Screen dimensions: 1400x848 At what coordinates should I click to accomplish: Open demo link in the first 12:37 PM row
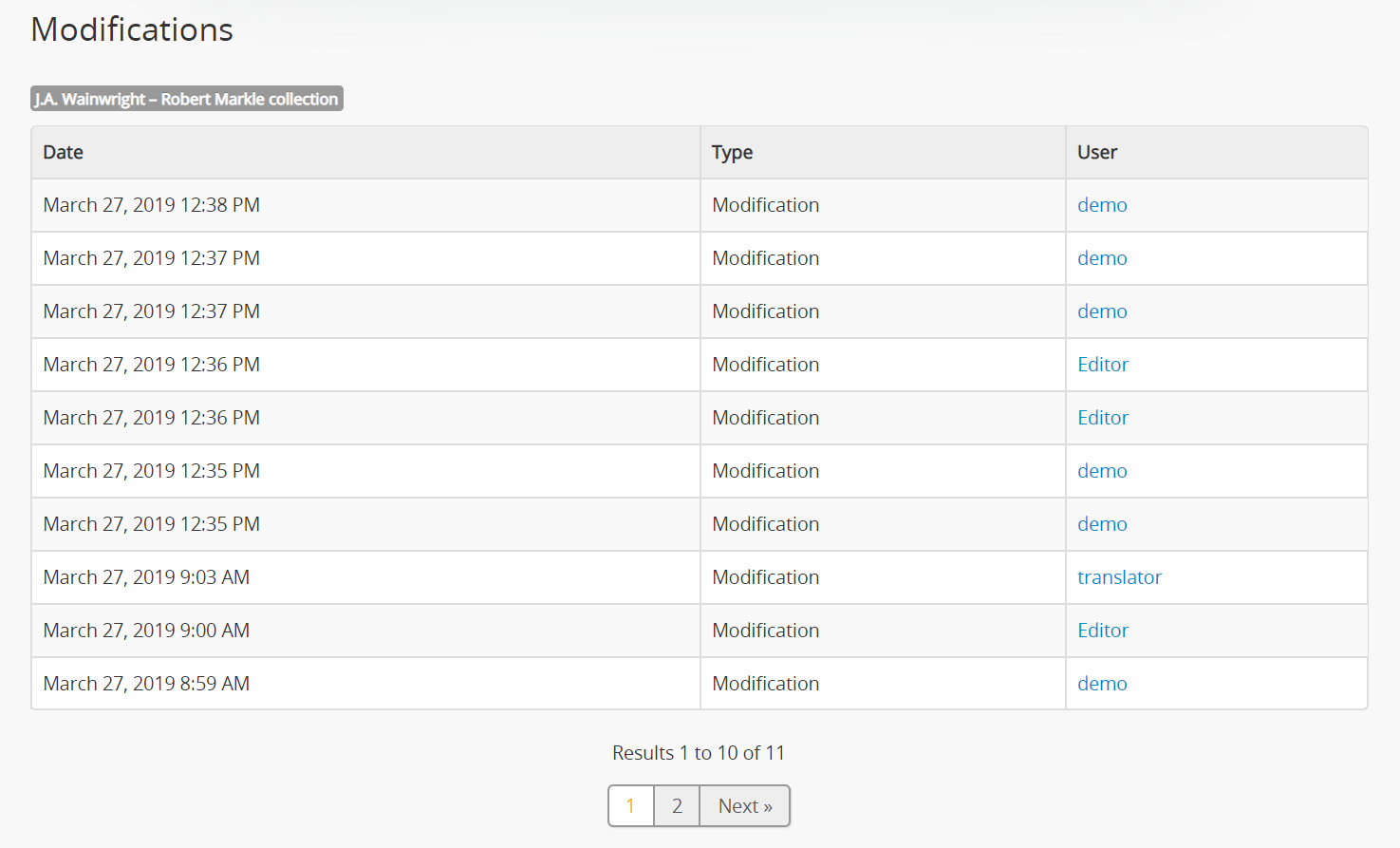pos(1102,258)
